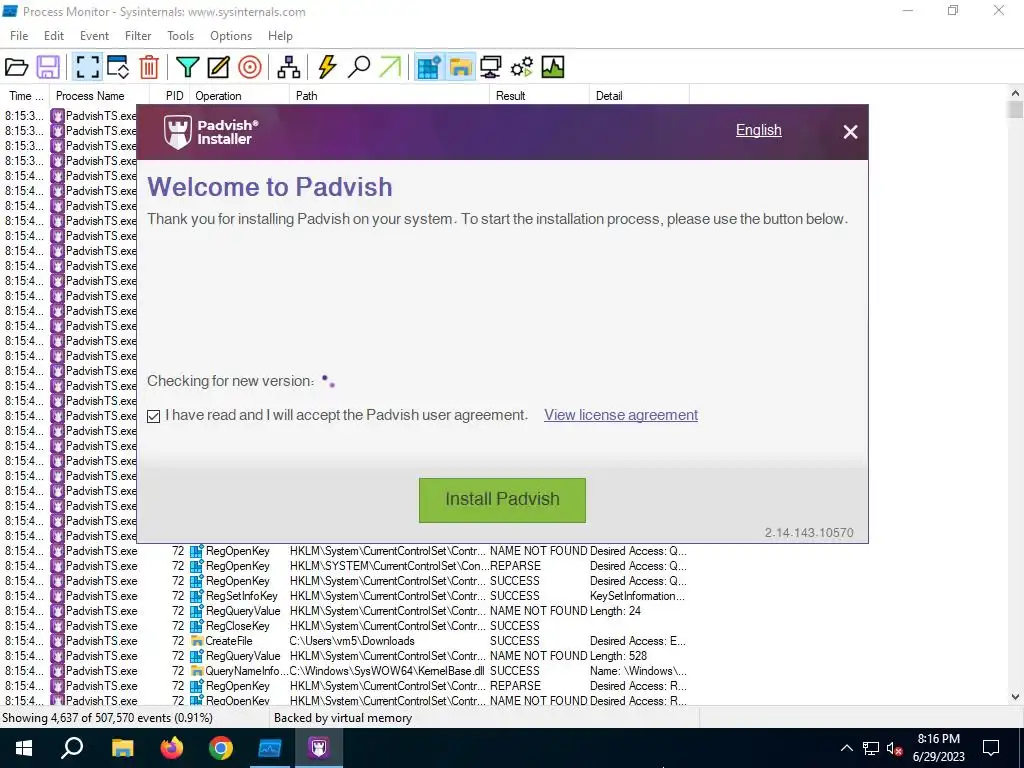Open the File menu

[x=19, y=36]
